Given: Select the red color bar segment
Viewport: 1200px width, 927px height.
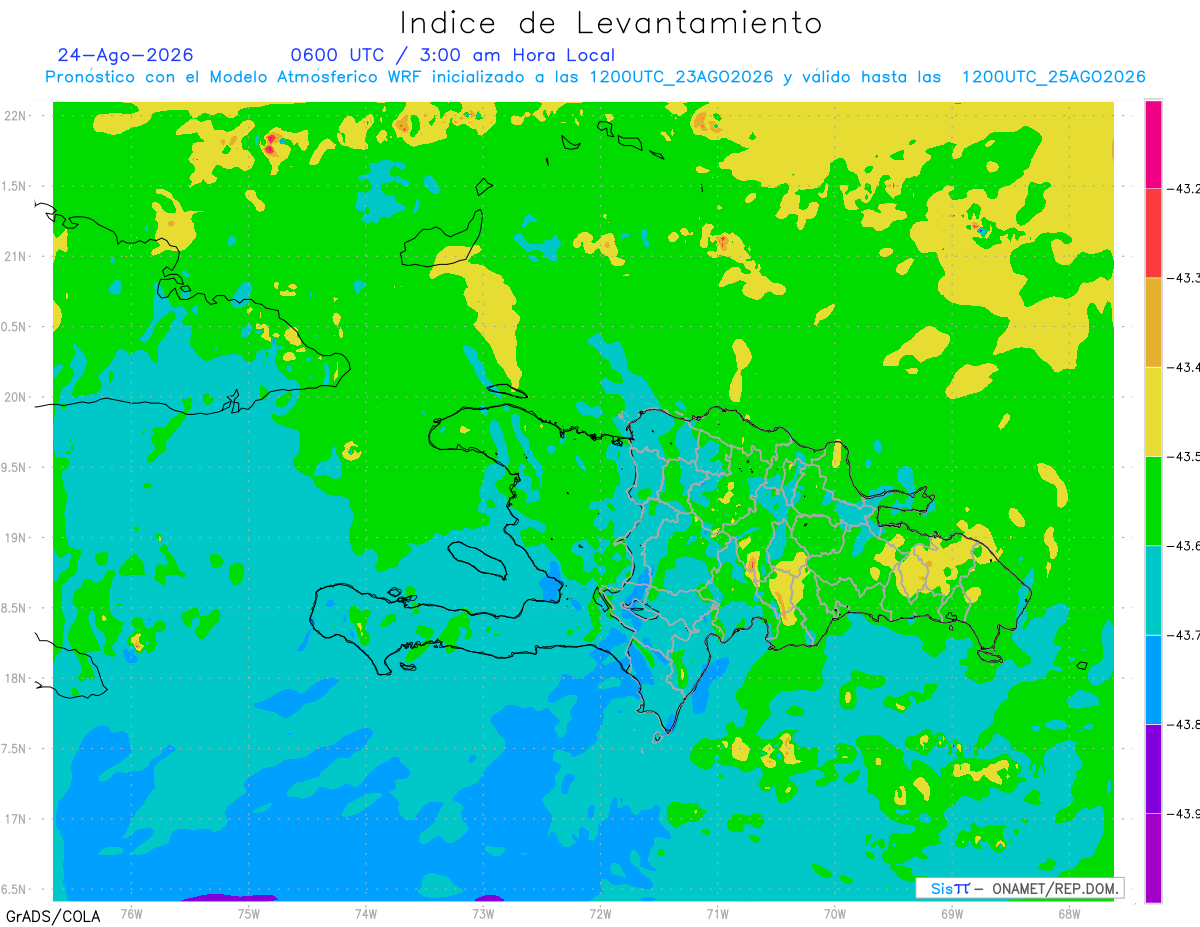Looking at the screenshot, I should [1153, 233].
